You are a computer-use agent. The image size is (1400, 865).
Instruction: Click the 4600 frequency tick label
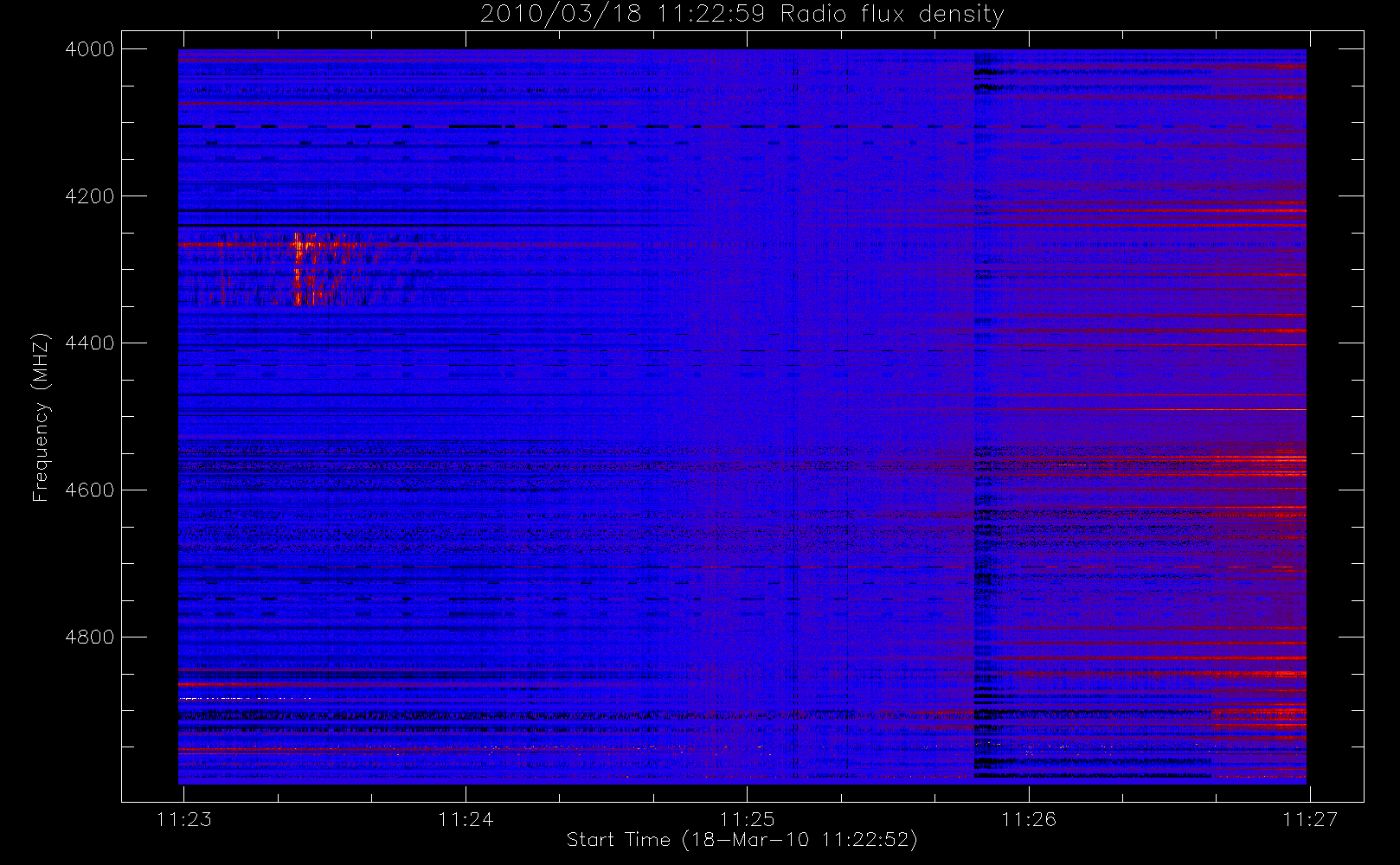[x=90, y=490]
